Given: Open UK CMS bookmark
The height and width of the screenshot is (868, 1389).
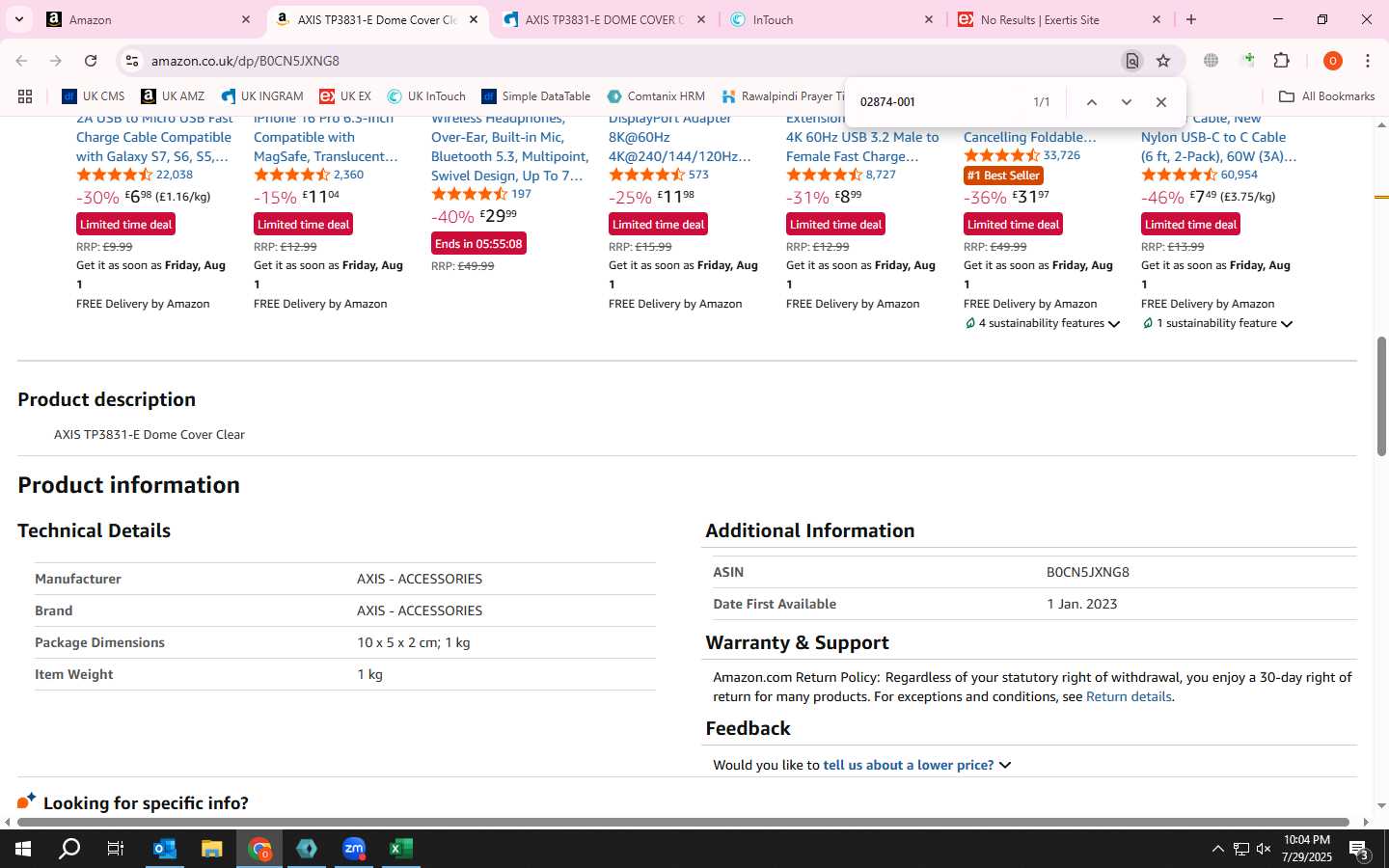Looking at the screenshot, I should (x=94, y=96).
